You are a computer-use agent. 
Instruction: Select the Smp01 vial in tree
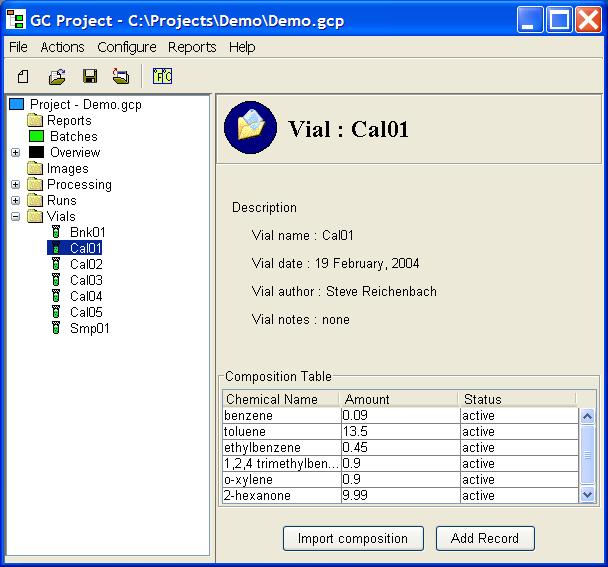click(89, 328)
